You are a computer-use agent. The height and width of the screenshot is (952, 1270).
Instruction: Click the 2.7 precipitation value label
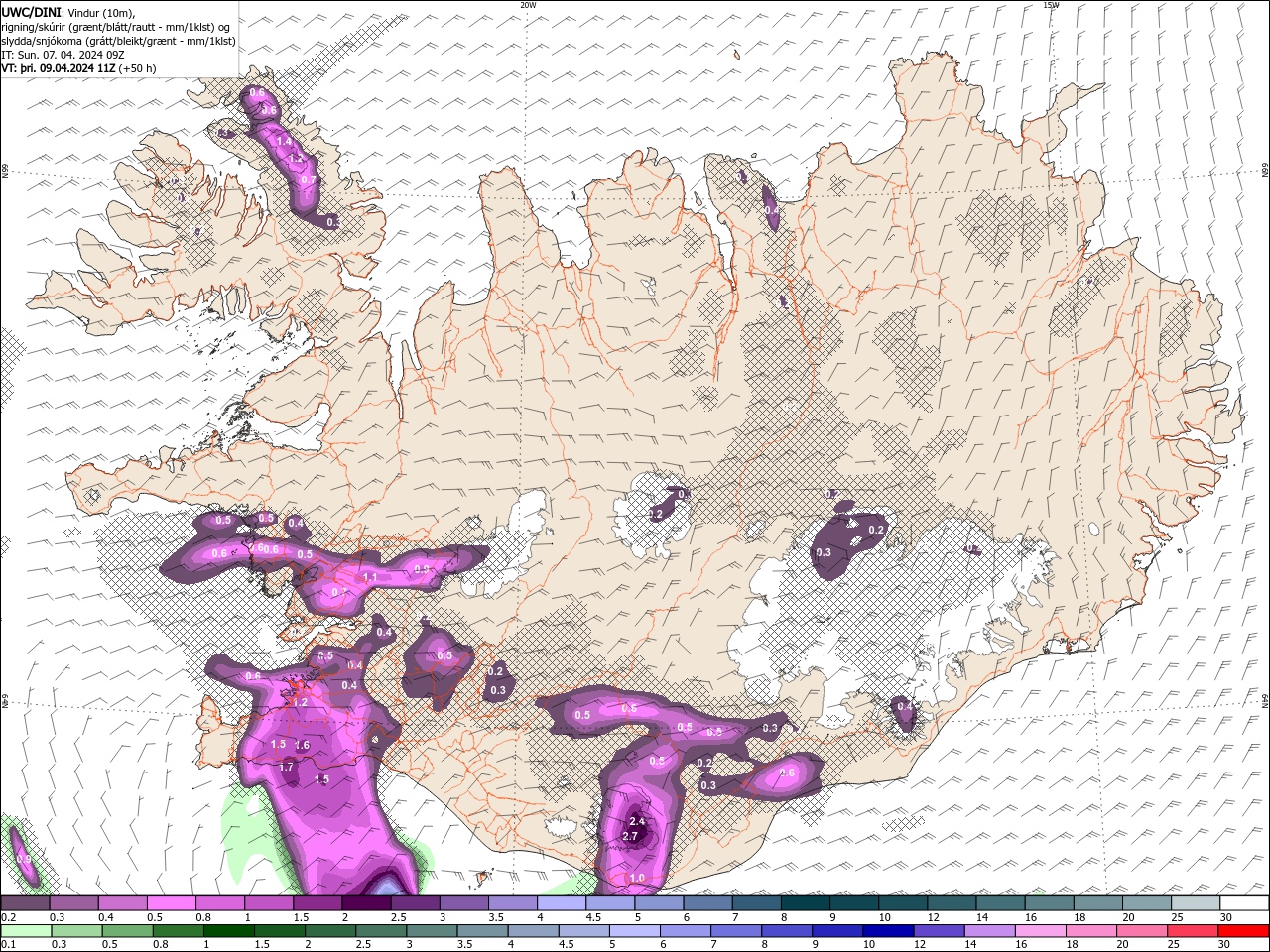coord(629,836)
